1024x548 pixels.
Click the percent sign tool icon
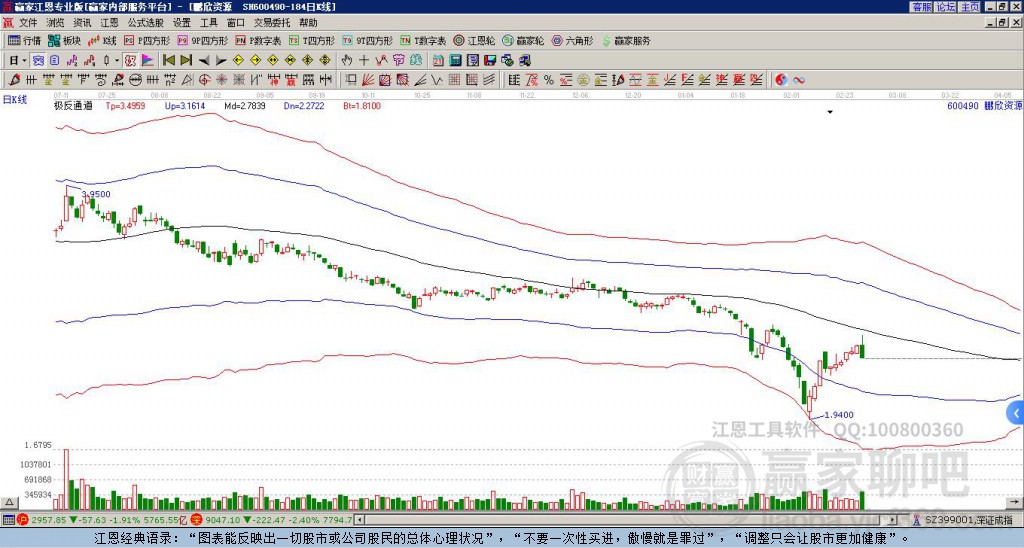click(549, 80)
